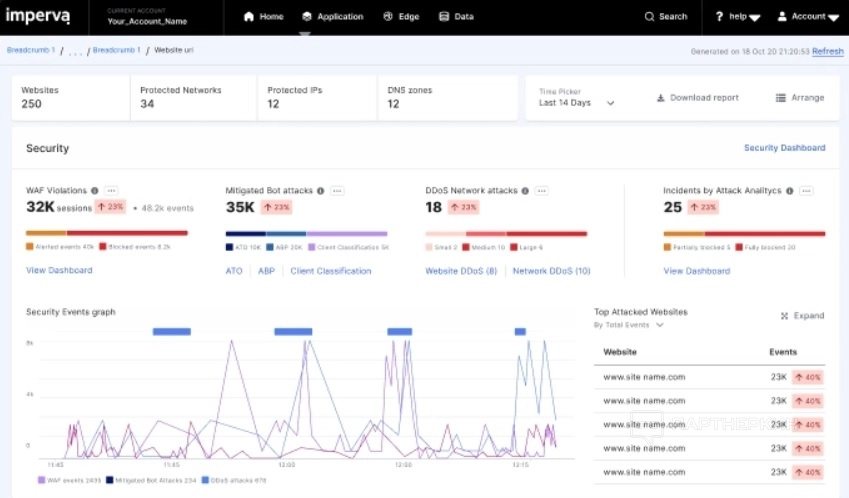Image resolution: width=849 pixels, height=498 pixels.
Task: Open the Security Dashboard link
Action: pyautogui.click(x=784, y=148)
